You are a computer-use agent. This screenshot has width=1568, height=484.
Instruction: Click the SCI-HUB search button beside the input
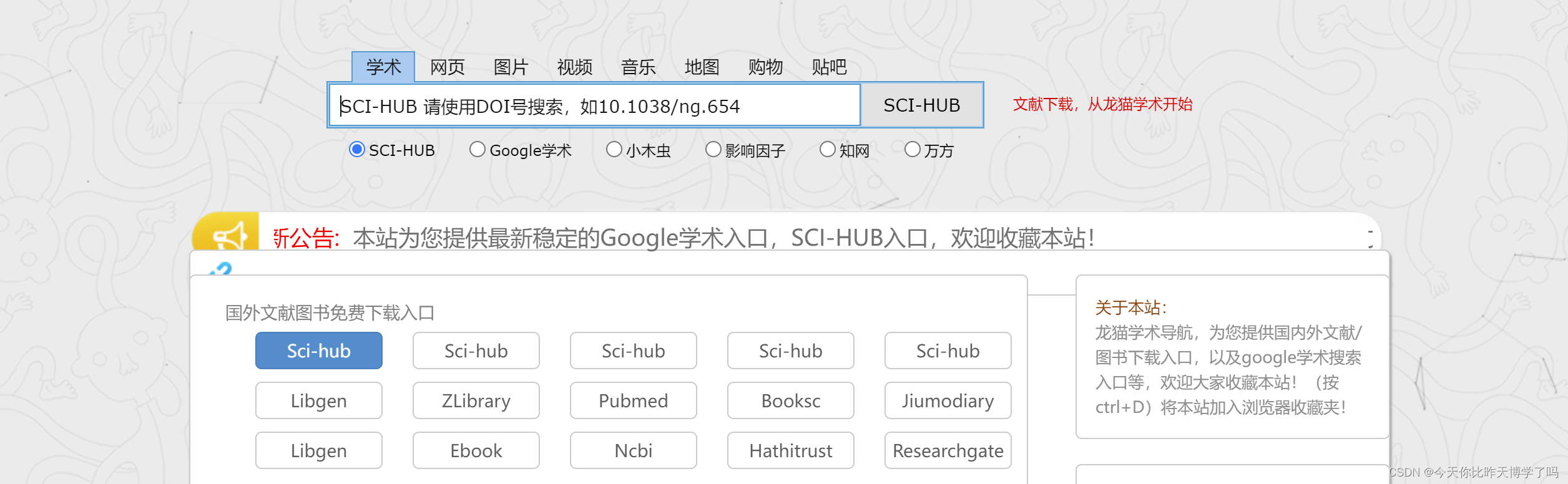922,105
